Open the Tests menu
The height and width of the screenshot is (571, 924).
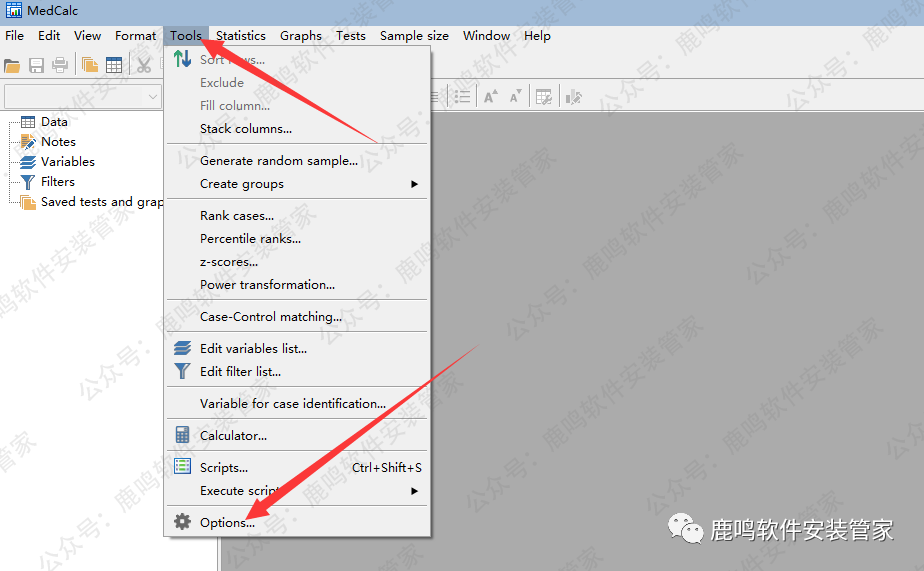(x=351, y=36)
